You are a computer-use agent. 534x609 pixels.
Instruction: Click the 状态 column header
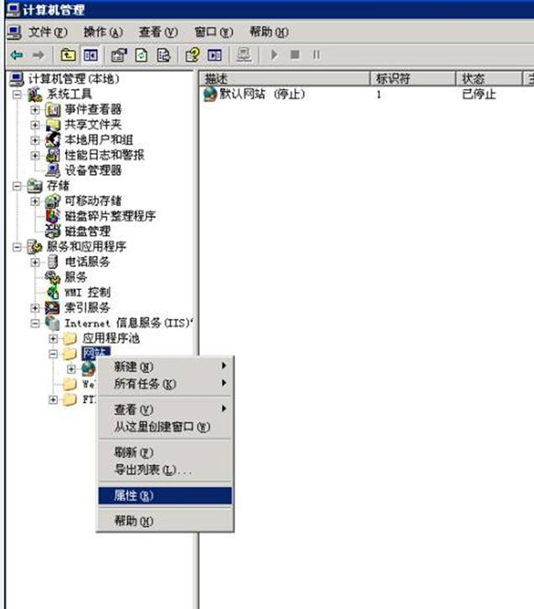(489, 79)
